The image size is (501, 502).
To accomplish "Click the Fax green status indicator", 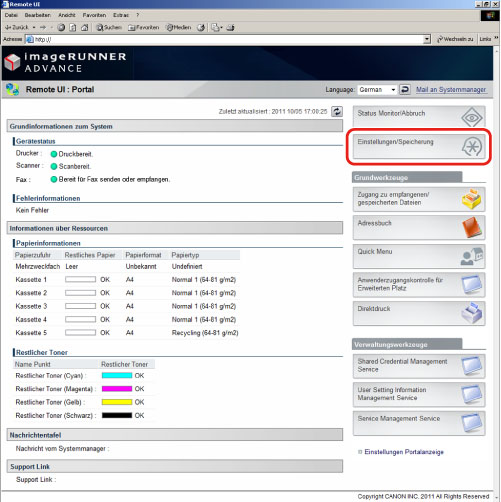I will [54, 179].
